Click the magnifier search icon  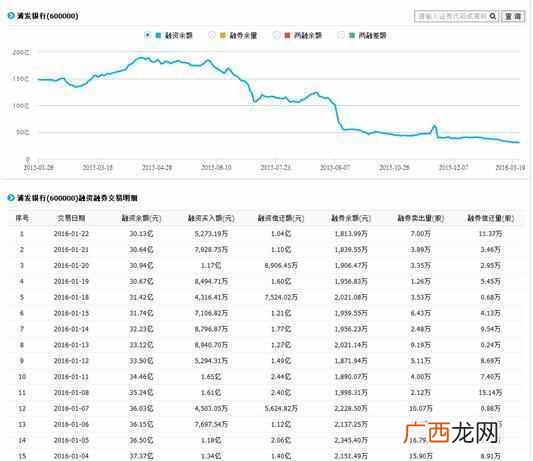click(493, 16)
